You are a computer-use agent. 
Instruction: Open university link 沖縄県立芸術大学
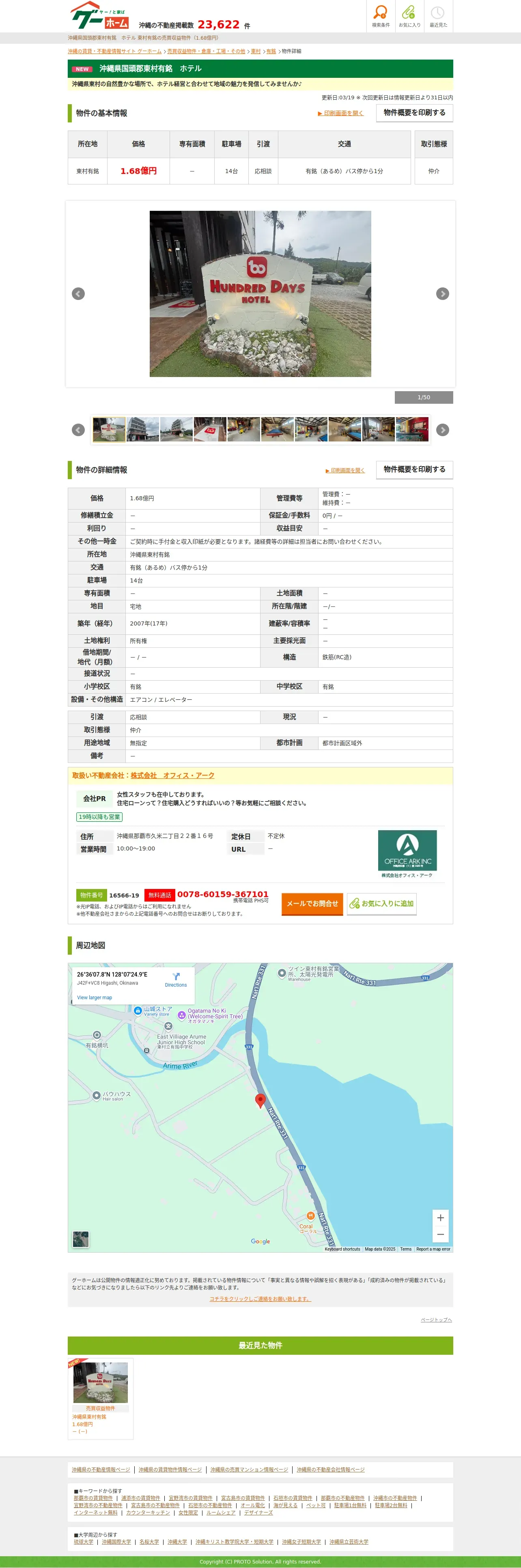[x=349, y=1542]
